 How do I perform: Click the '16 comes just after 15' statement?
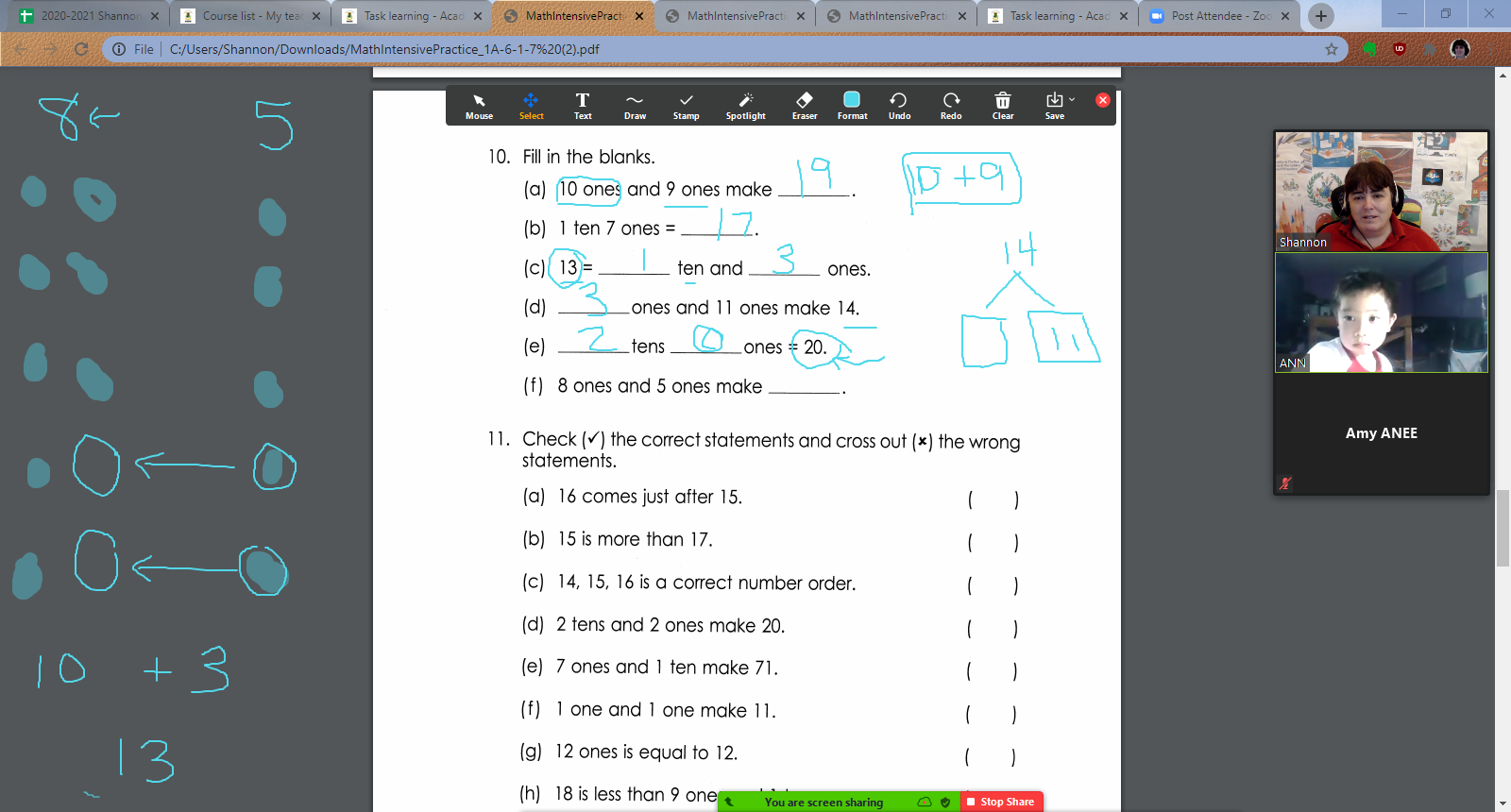[x=650, y=497]
